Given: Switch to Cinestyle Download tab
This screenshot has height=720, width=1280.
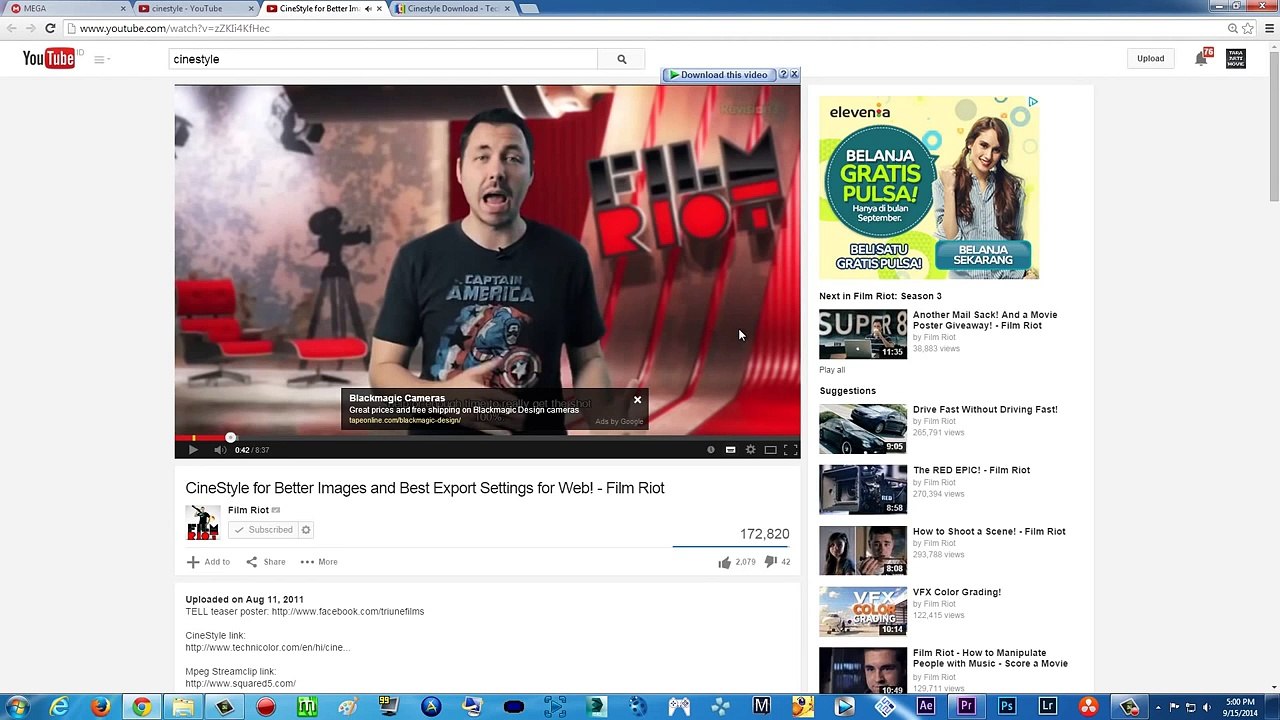Looking at the screenshot, I should (x=452, y=9).
